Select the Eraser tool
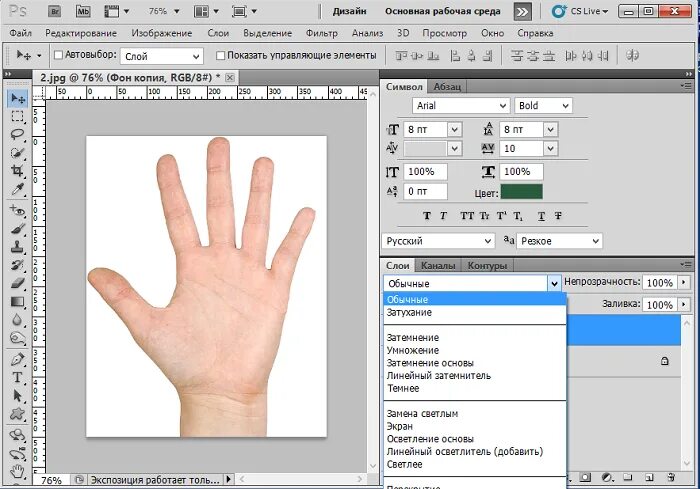 17,283
